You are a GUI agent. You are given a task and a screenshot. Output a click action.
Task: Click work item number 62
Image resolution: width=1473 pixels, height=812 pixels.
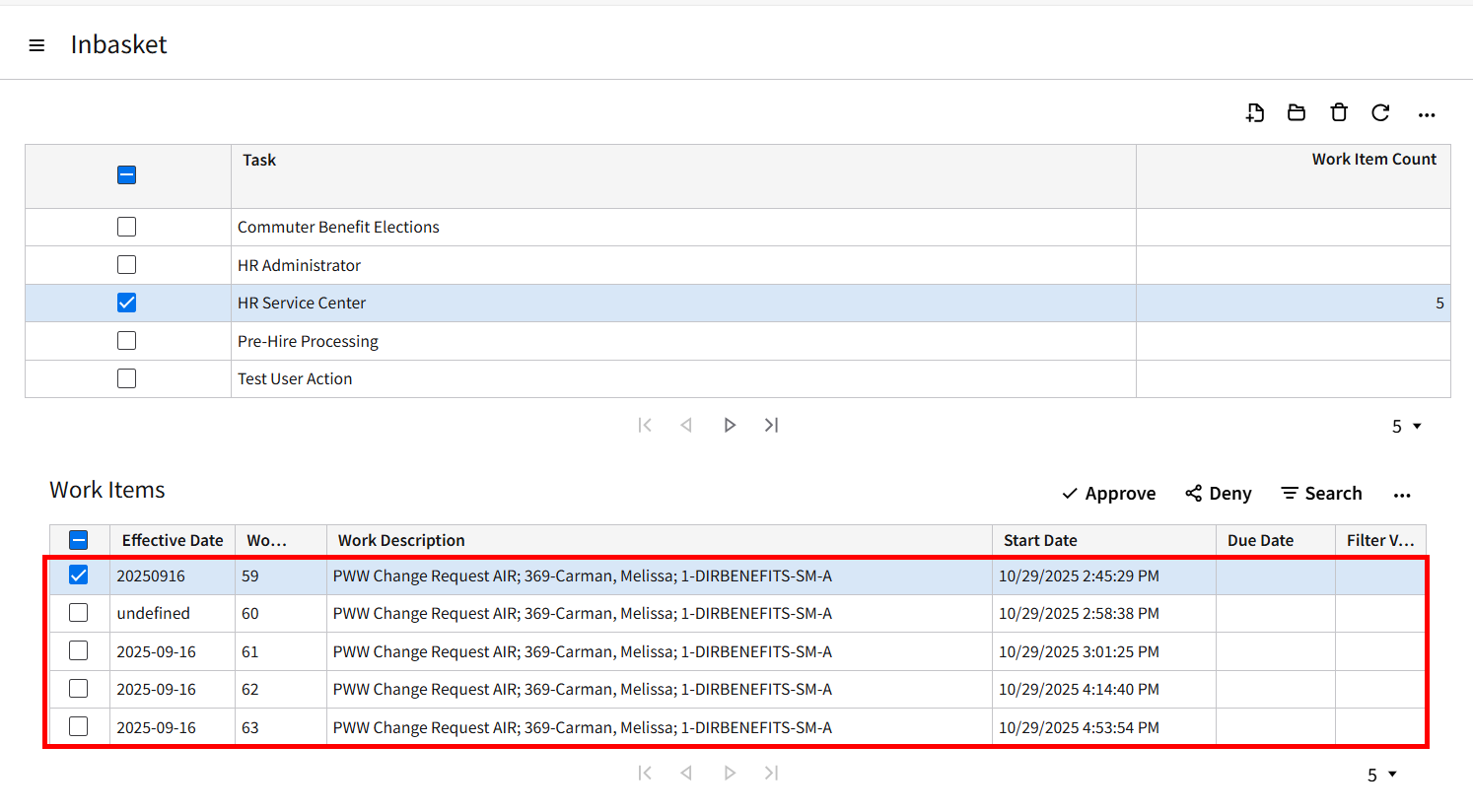pos(250,689)
